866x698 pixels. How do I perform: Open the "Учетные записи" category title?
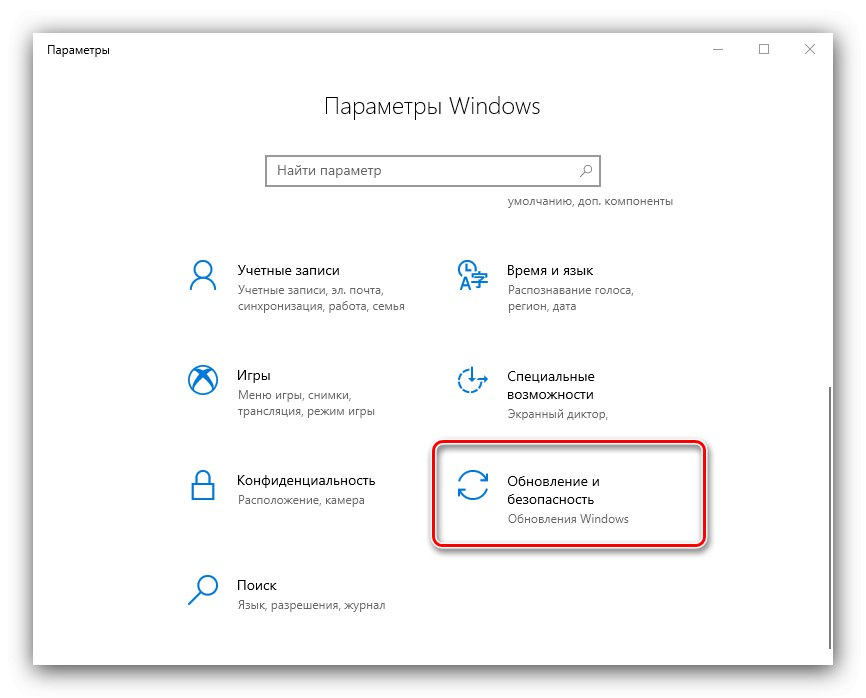pos(288,271)
